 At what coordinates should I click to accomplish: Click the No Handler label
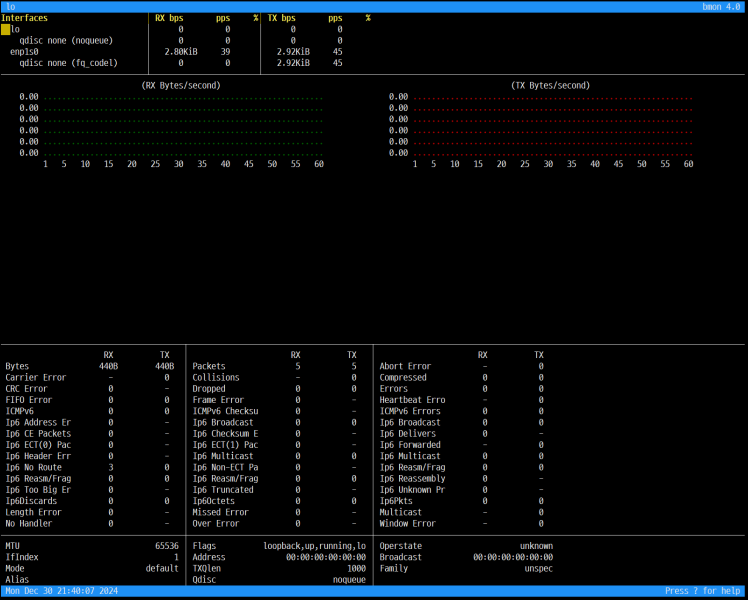pyautogui.click(x=29, y=523)
